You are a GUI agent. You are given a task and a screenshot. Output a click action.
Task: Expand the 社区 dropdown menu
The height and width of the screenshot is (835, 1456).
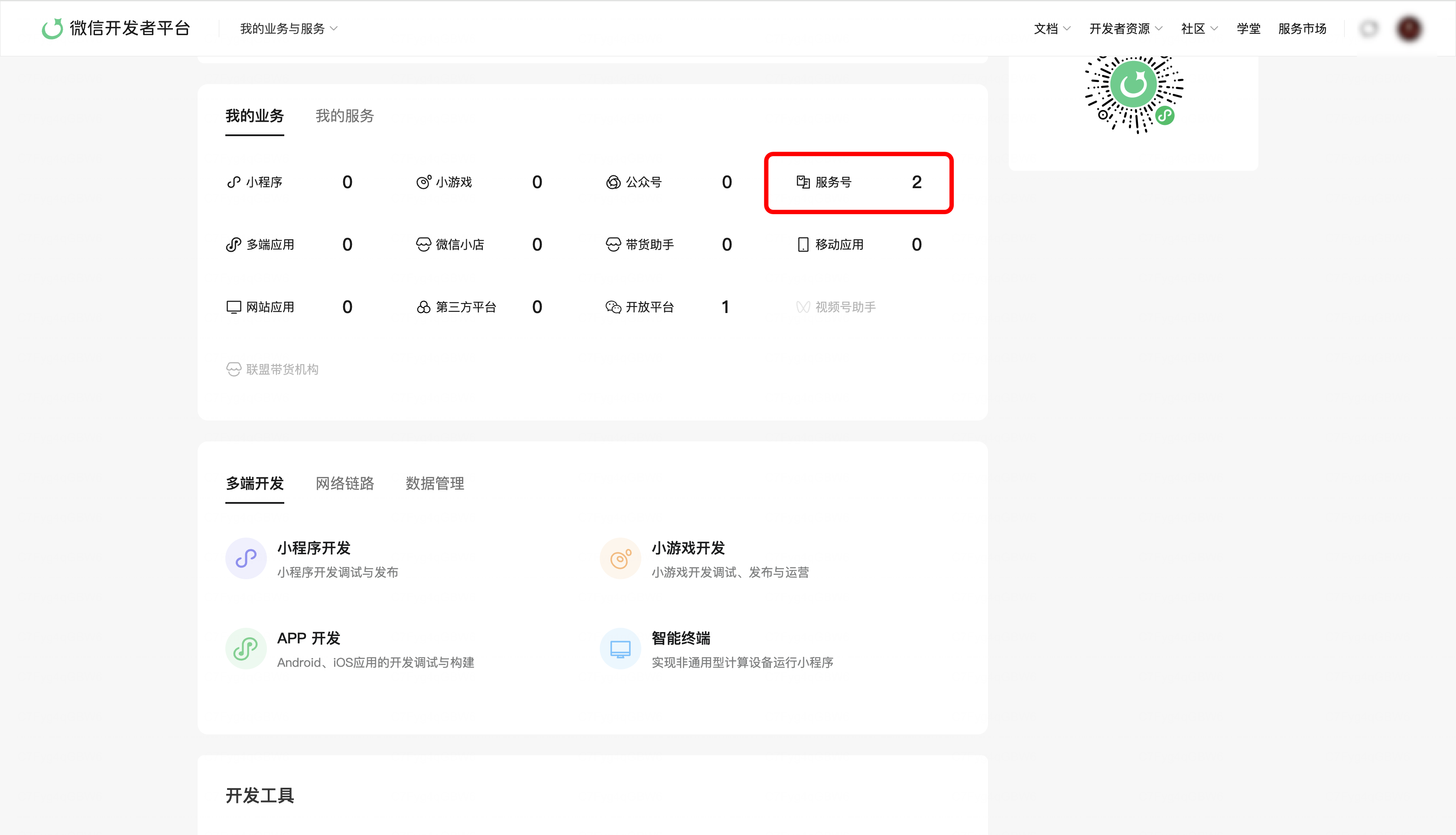[x=1199, y=29]
